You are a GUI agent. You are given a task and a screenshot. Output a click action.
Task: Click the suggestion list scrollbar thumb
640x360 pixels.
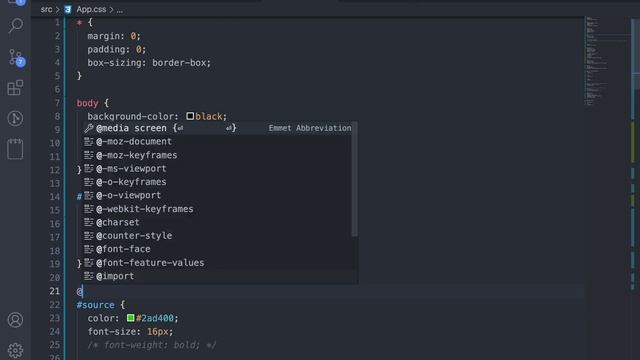point(354,179)
